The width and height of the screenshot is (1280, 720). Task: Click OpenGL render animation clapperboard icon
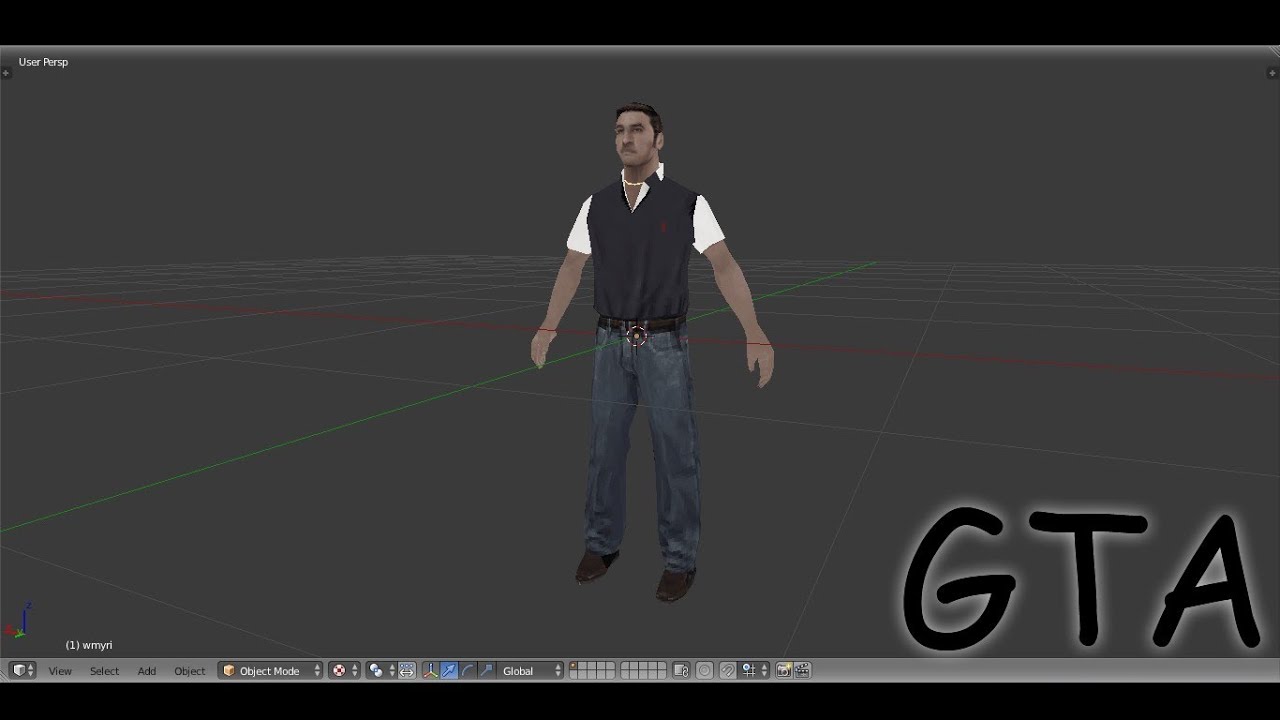coord(802,671)
